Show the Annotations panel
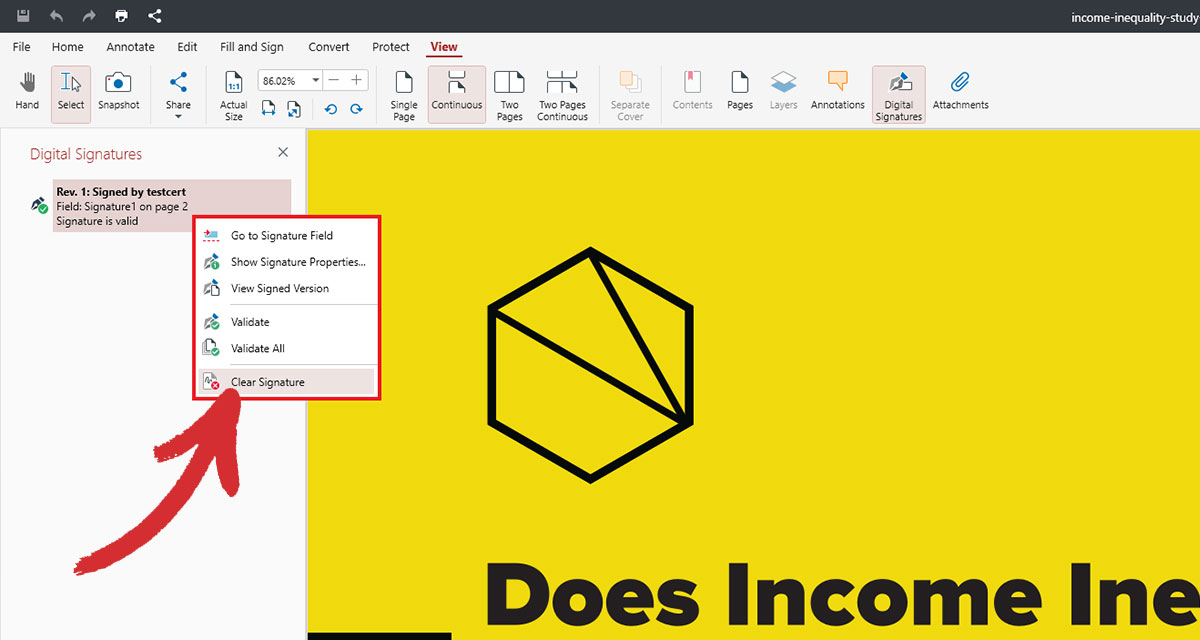 [x=837, y=93]
